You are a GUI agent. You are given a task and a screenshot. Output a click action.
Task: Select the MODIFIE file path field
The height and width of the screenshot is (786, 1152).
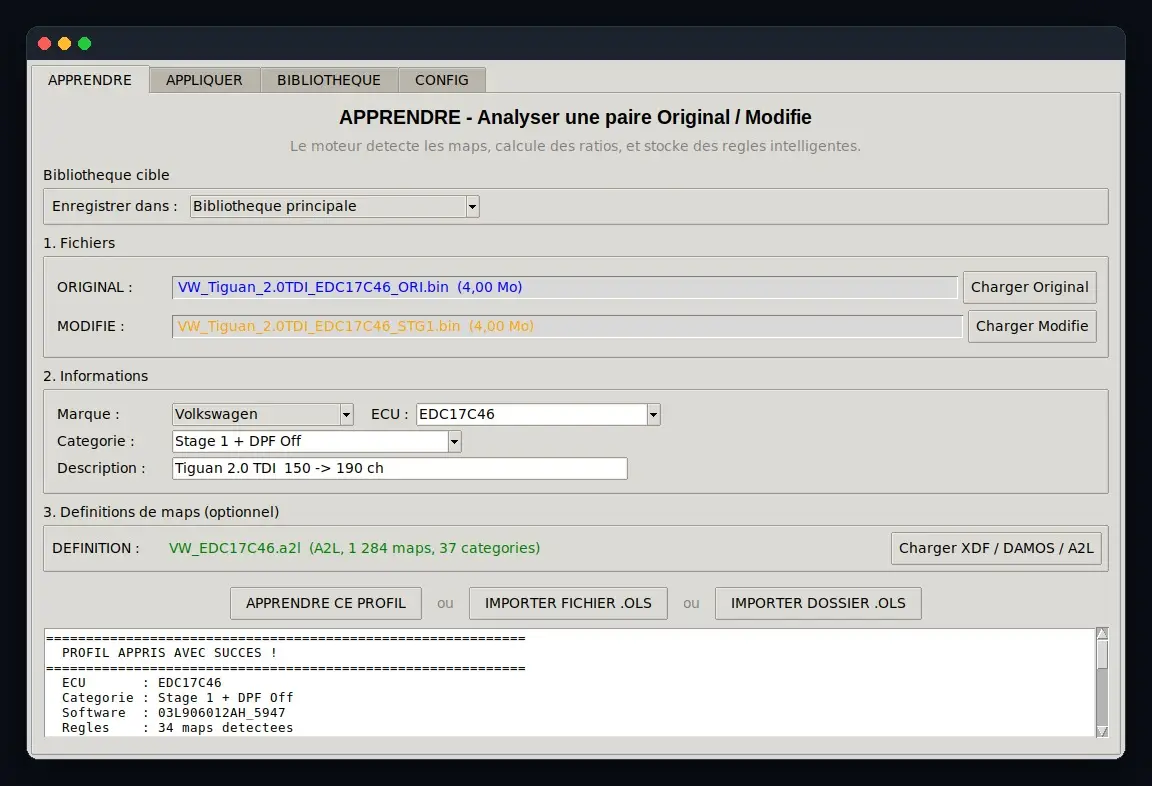(x=567, y=326)
